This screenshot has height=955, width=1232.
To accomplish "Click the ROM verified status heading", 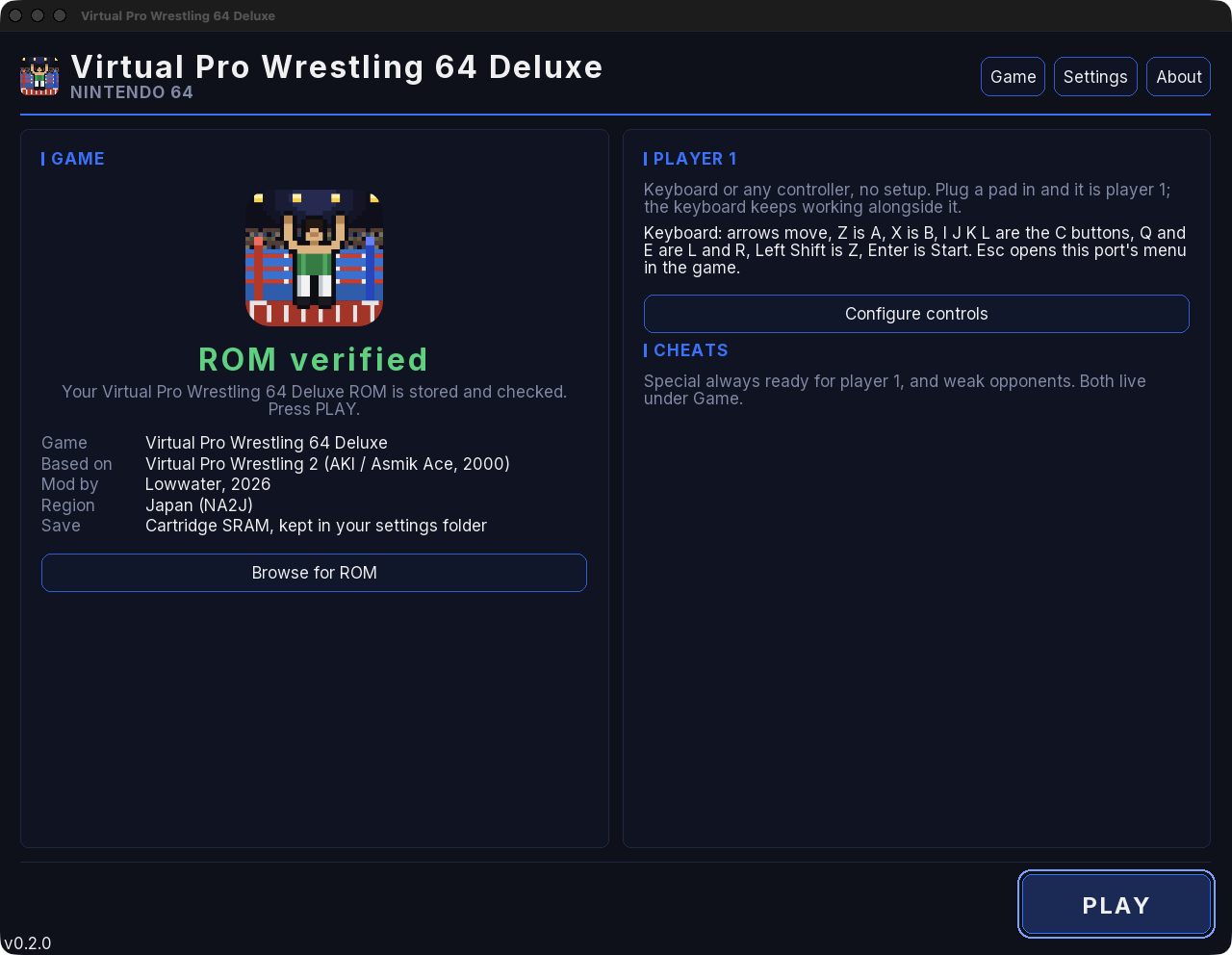I will [x=314, y=359].
